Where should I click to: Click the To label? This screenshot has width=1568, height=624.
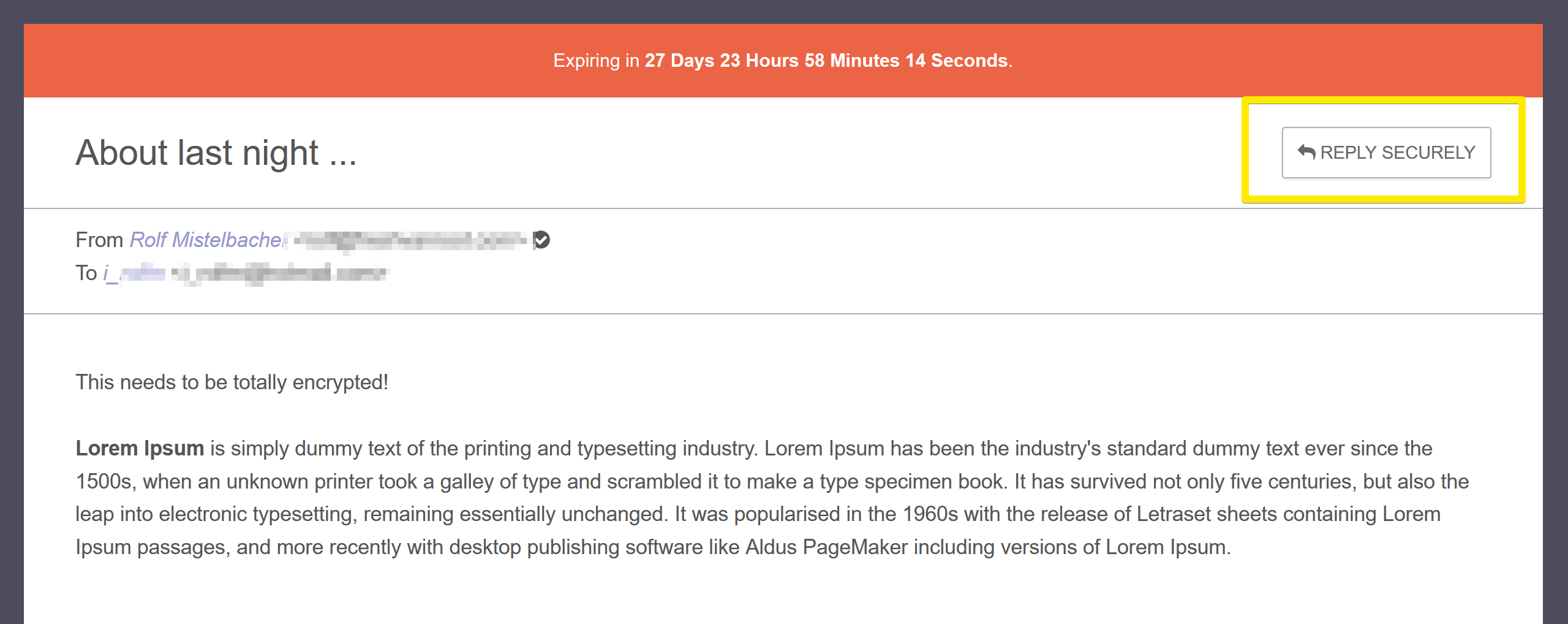pyautogui.click(x=86, y=273)
